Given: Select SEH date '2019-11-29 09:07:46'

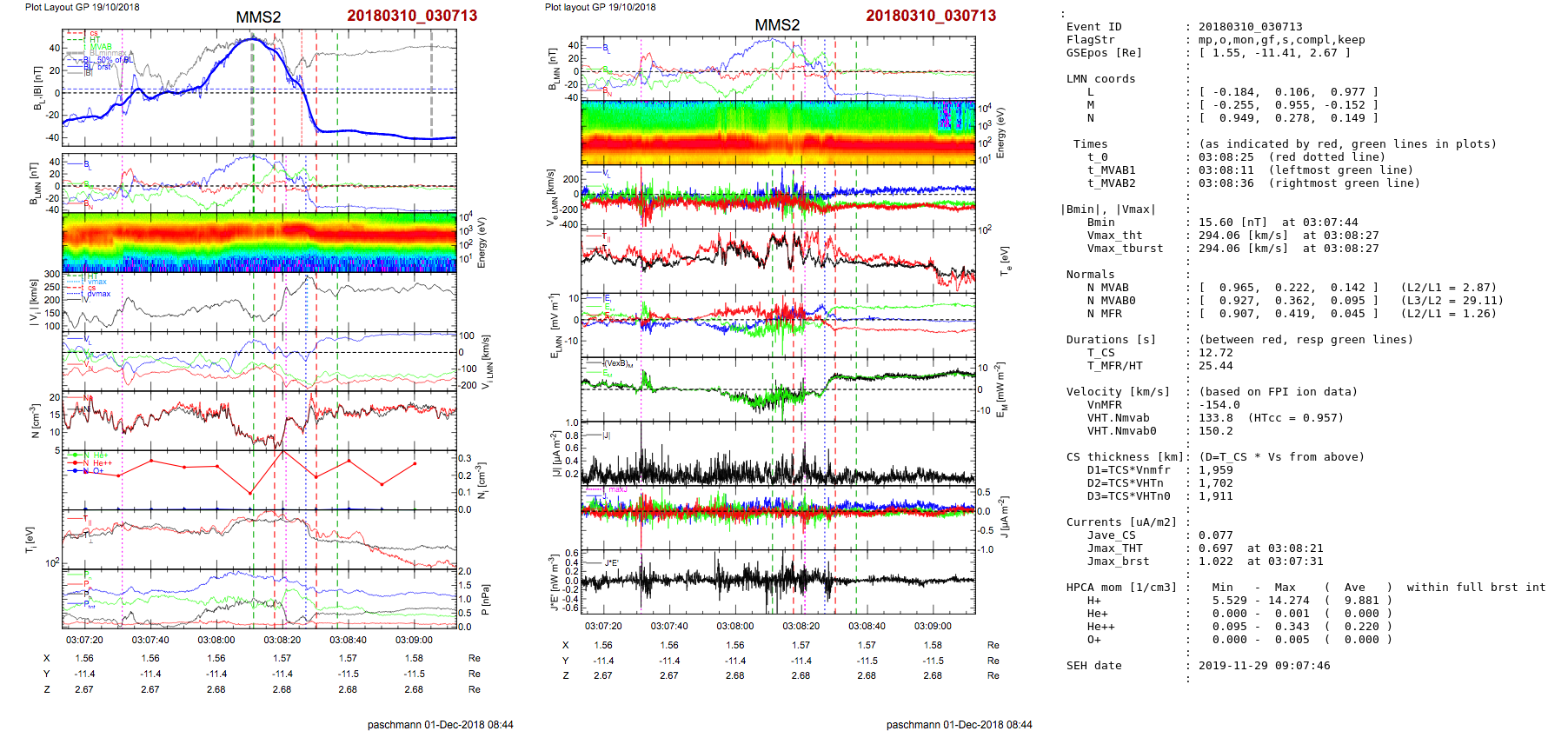Looking at the screenshot, I should 1265,666.
